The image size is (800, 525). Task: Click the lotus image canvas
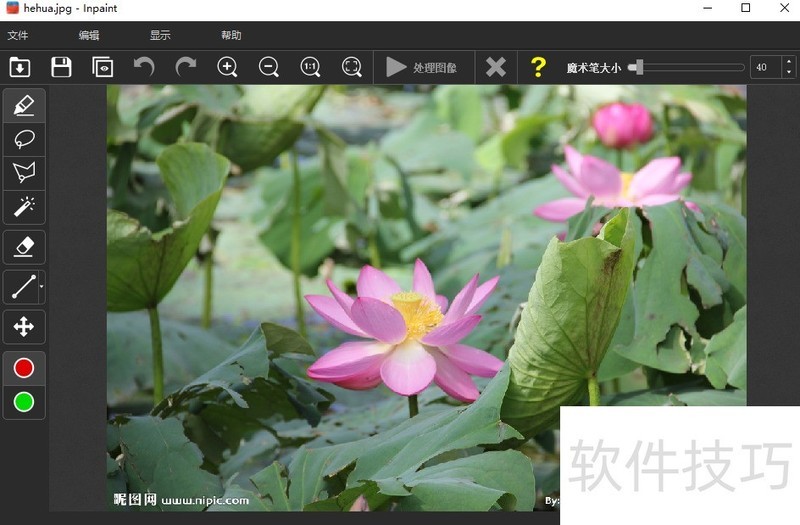(427, 298)
